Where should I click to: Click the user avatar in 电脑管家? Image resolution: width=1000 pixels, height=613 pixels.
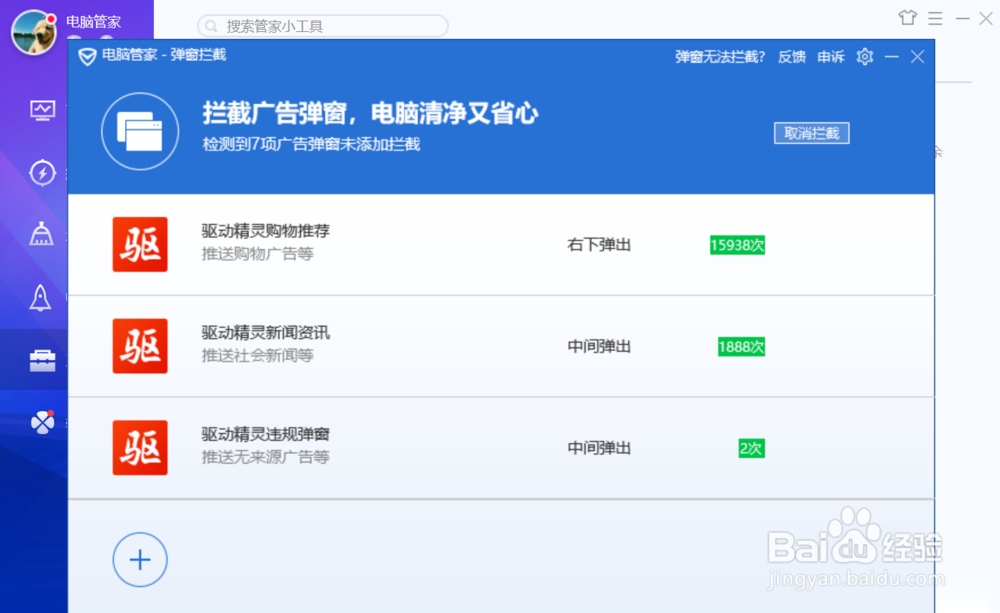coord(33,33)
